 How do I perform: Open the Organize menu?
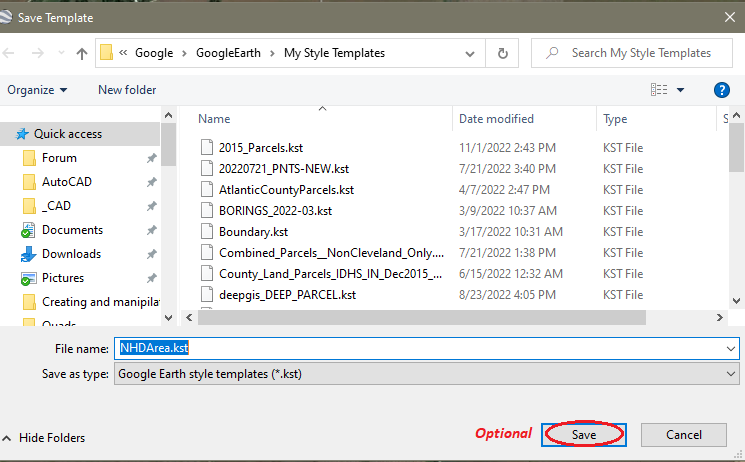tap(37, 90)
